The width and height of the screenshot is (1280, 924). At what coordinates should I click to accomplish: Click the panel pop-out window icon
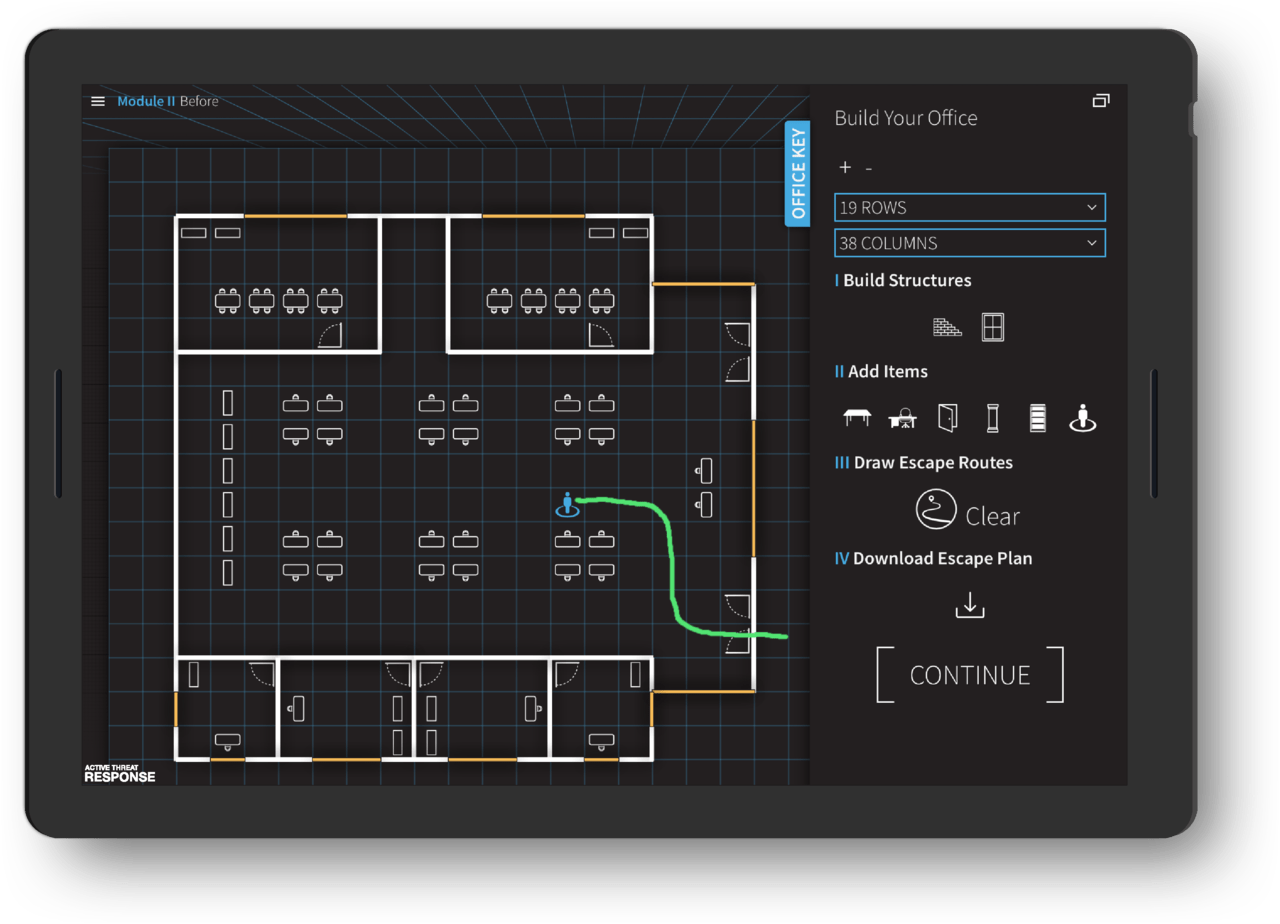tap(1101, 101)
